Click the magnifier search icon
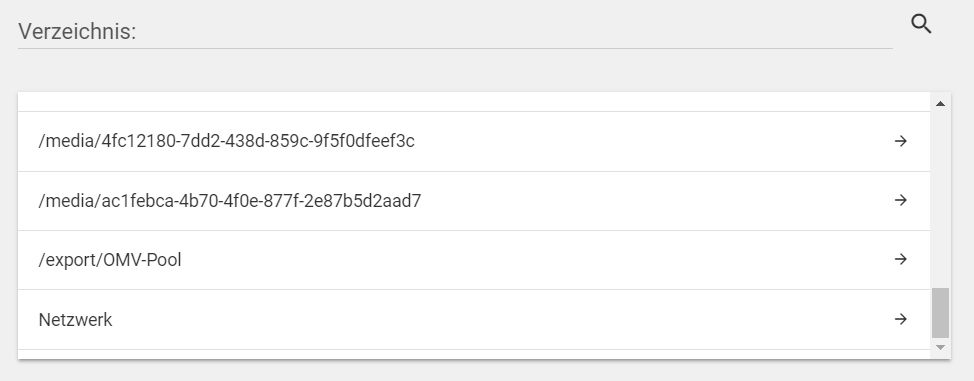The height and width of the screenshot is (381, 974). click(921, 24)
